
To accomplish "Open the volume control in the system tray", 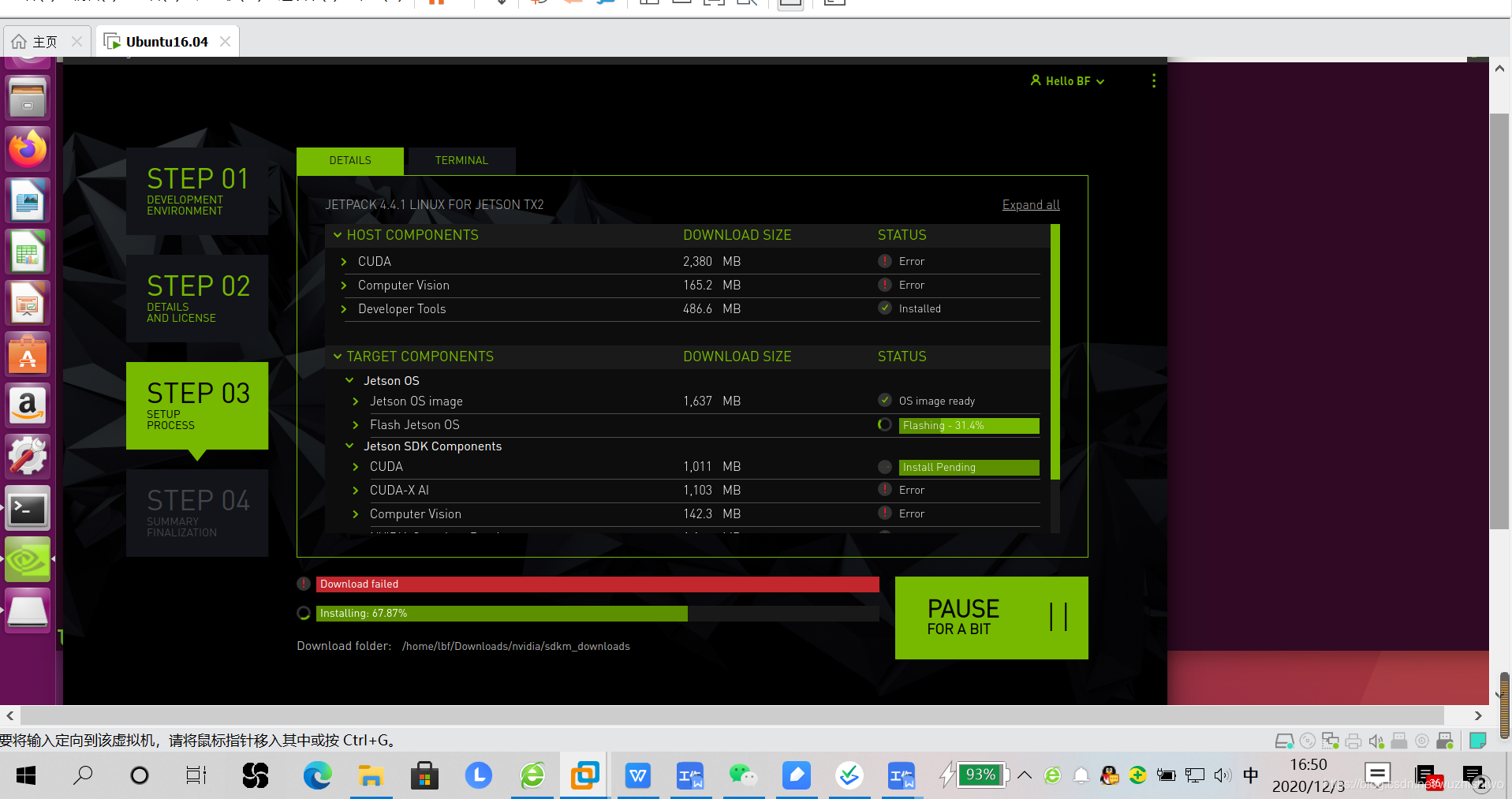I will click(1223, 775).
